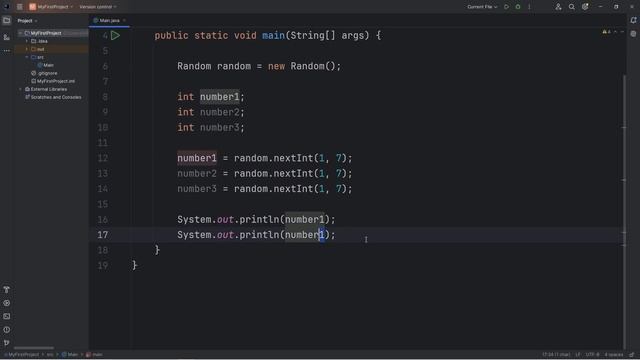Expand External Libraries node
Screen dimensions: 640x360
pos(20,89)
